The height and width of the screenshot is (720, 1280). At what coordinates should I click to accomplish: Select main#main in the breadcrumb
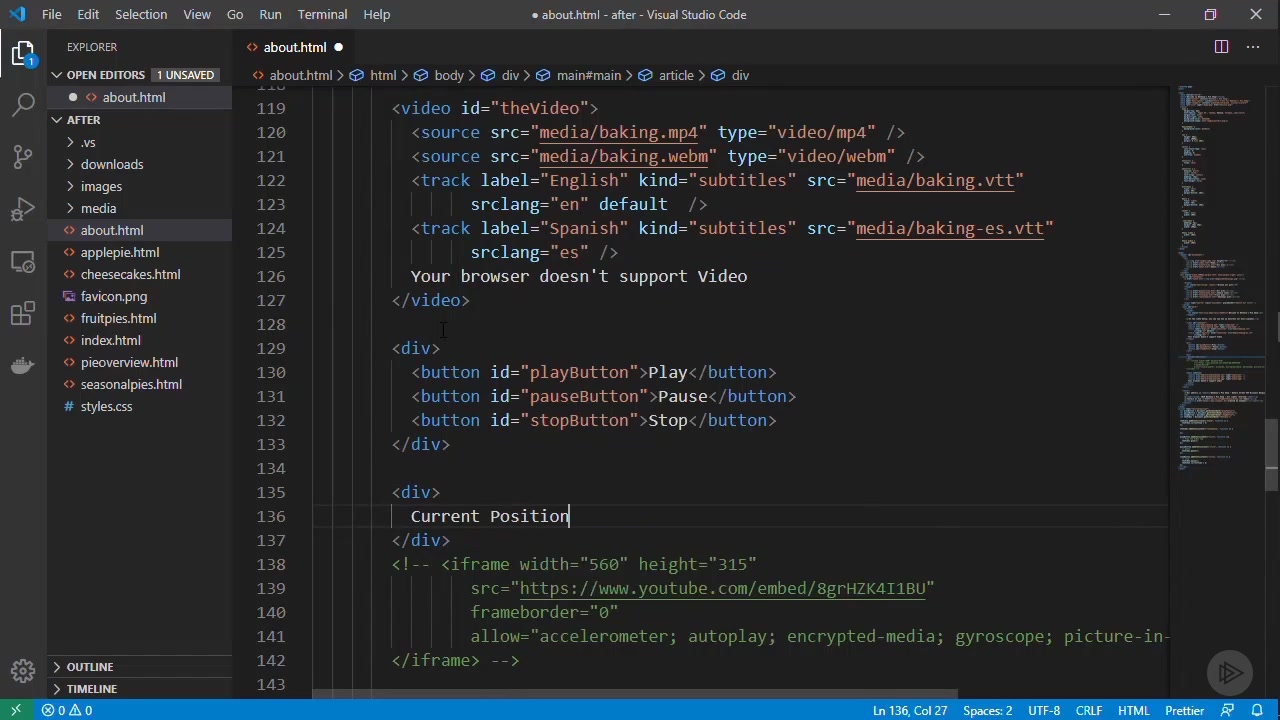(x=588, y=75)
